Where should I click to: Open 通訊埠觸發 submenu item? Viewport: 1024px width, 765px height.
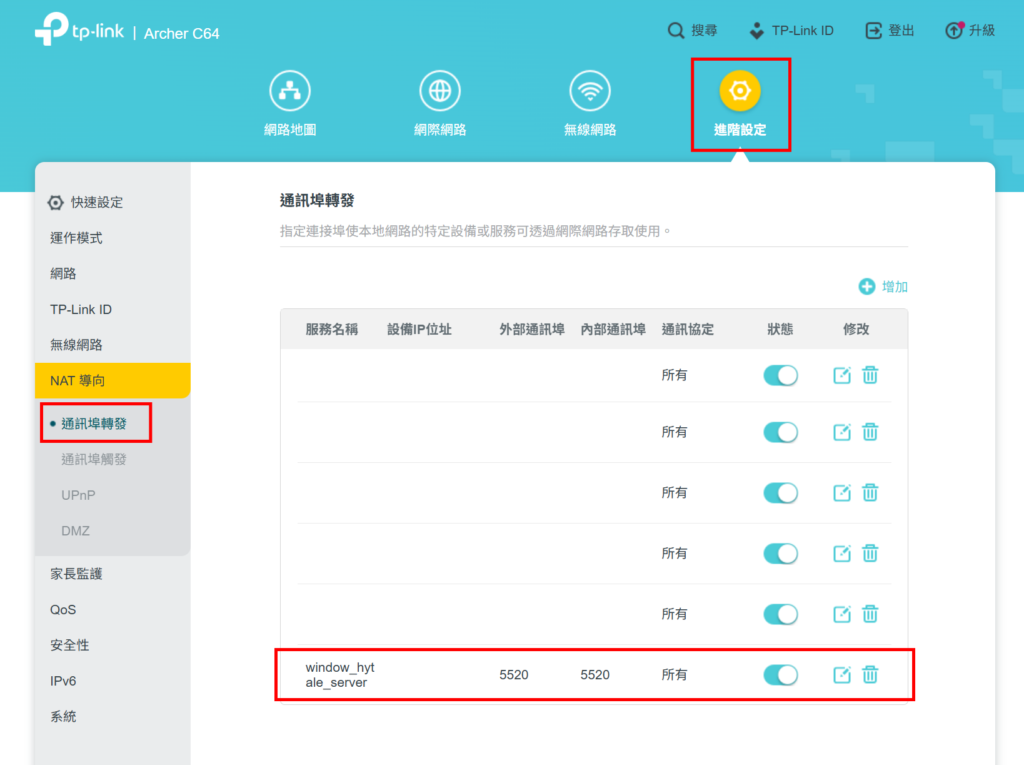(x=94, y=459)
